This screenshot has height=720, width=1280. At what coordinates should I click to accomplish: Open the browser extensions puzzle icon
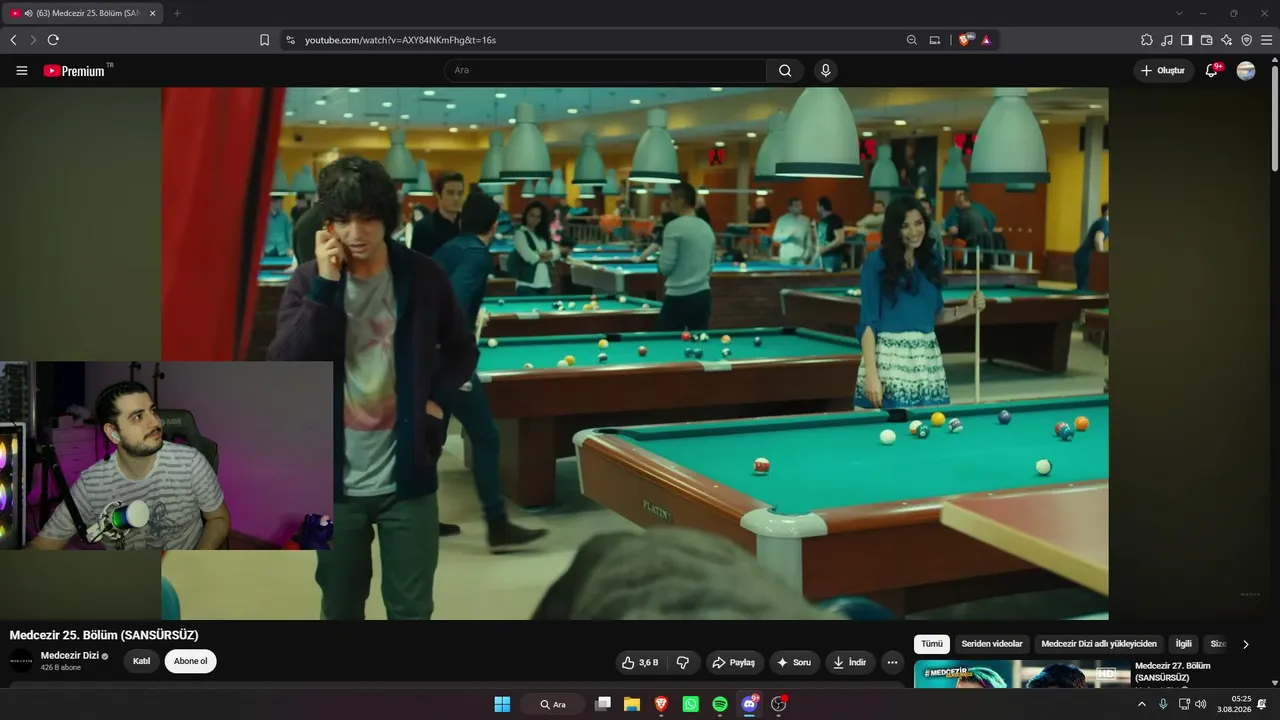pos(1146,40)
